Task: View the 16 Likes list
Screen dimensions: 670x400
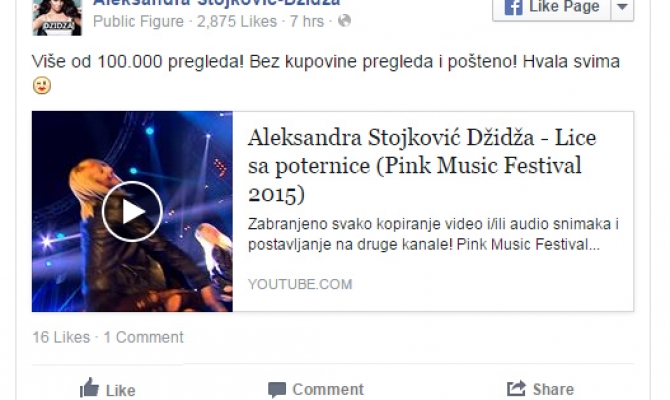Action: pyautogui.click(x=61, y=337)
